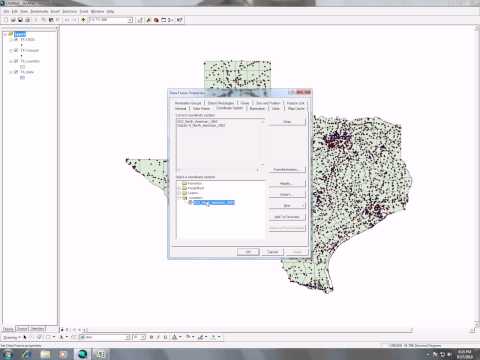The width and height of the screenshot is (480, 360).
Task: Click the Modify button
Action: tap(287, 183)
